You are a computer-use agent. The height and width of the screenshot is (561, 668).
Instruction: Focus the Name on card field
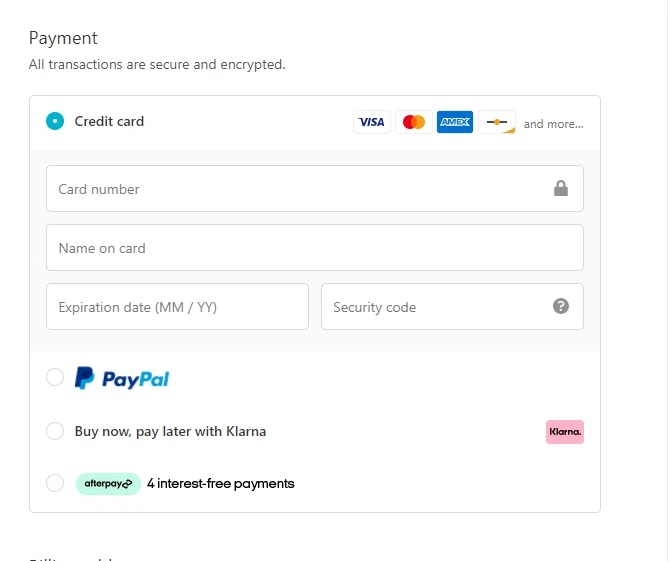pos(314,248)
